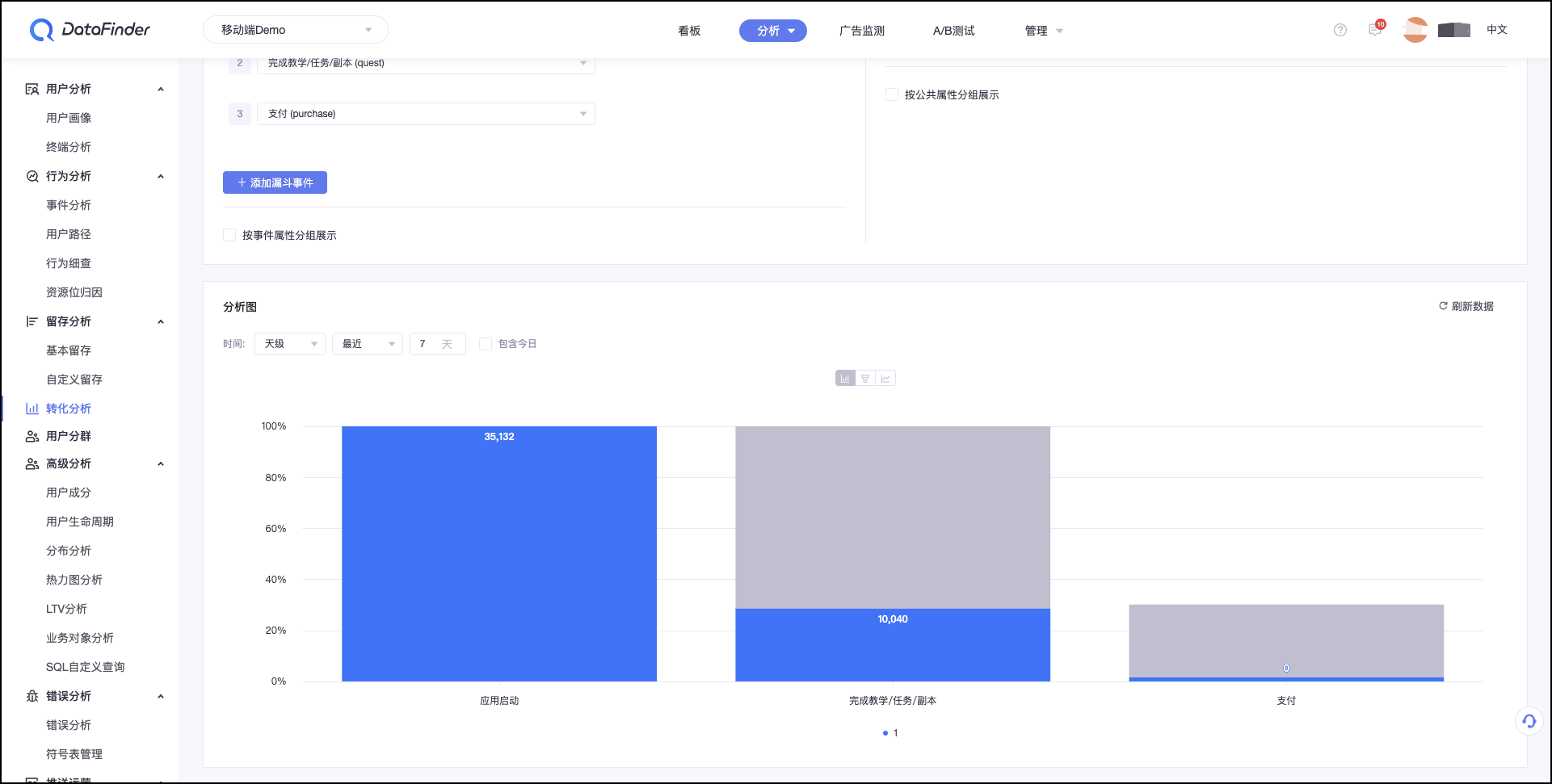Switch chart to bar chart view
This screenshot has width=1552, height=784.
click(845, 379)
